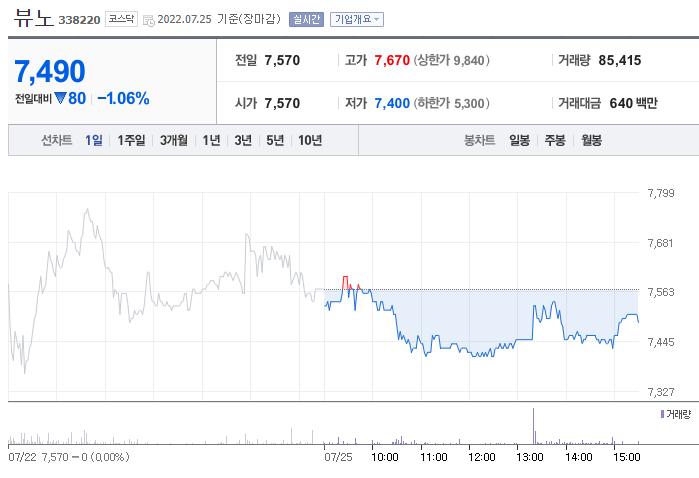Click the 거래대금 value 640 백만
This screenshot has height=478, width=699.
(633, 103)
